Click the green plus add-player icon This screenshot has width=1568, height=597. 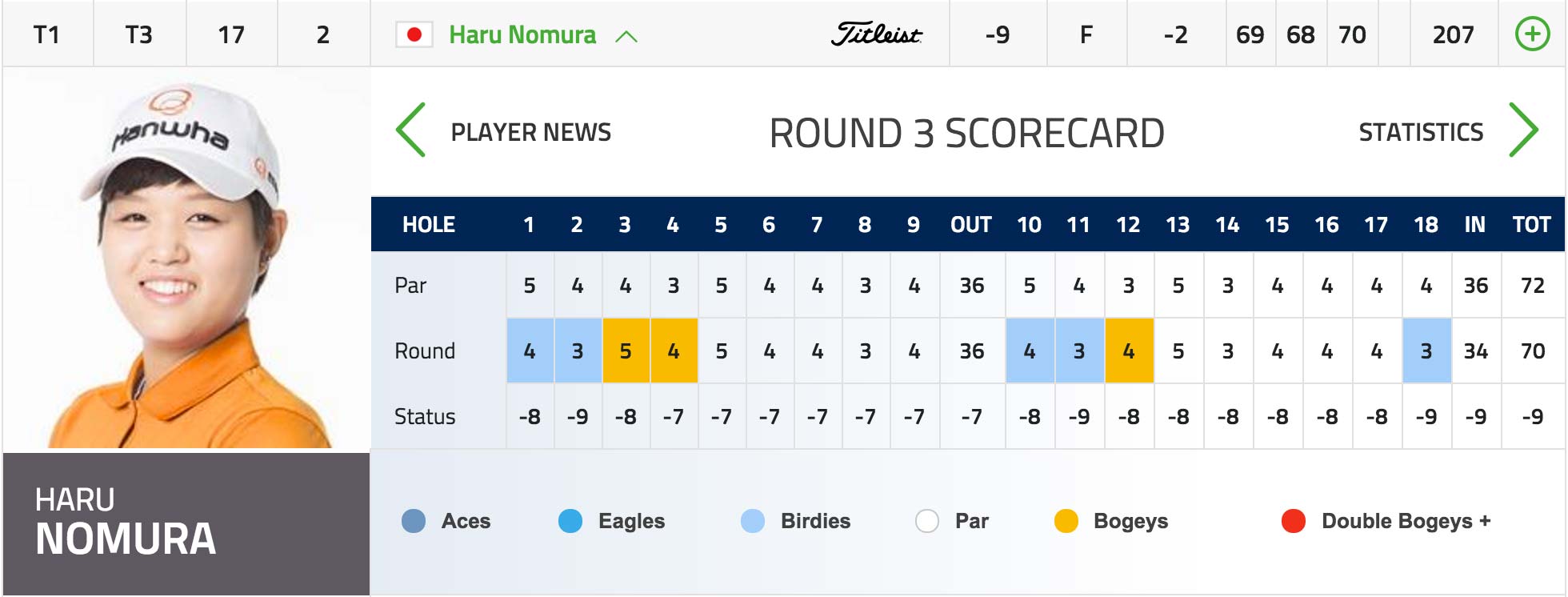1532,34
